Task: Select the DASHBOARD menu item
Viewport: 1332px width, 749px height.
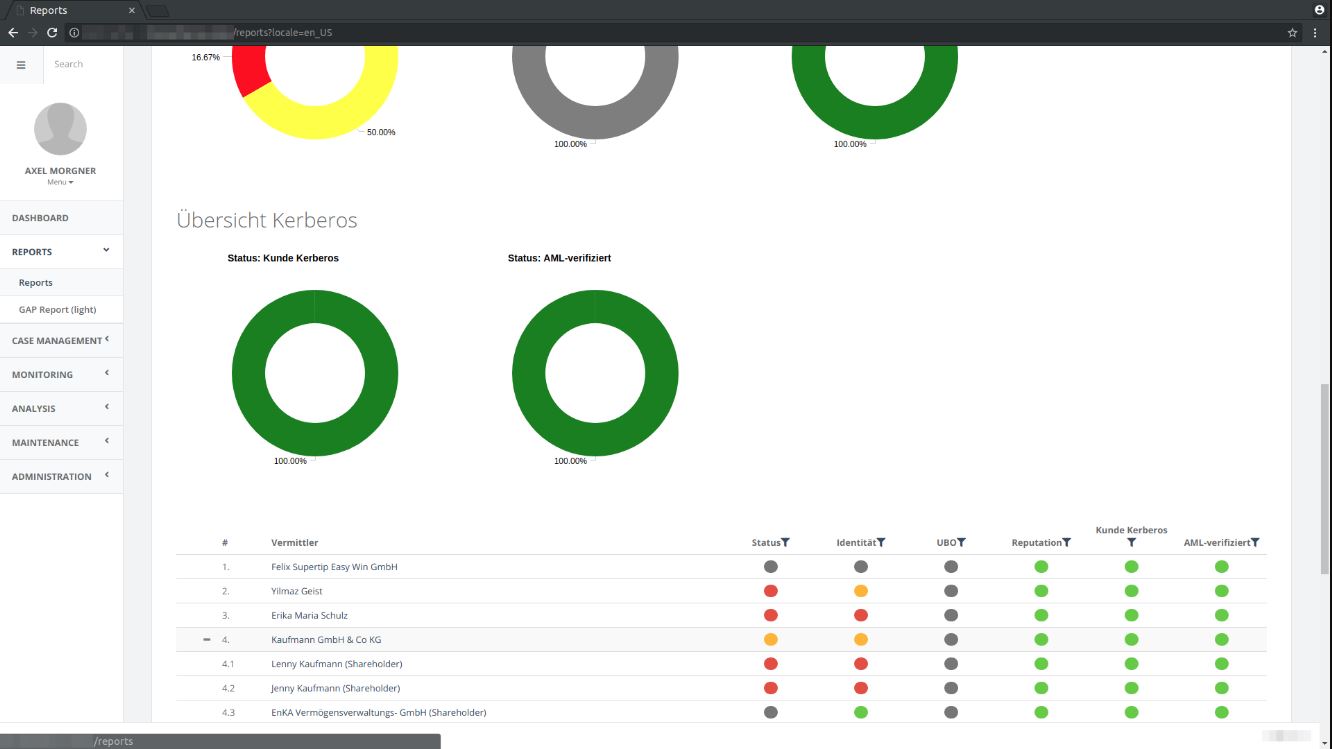Action: click(40, 217)
